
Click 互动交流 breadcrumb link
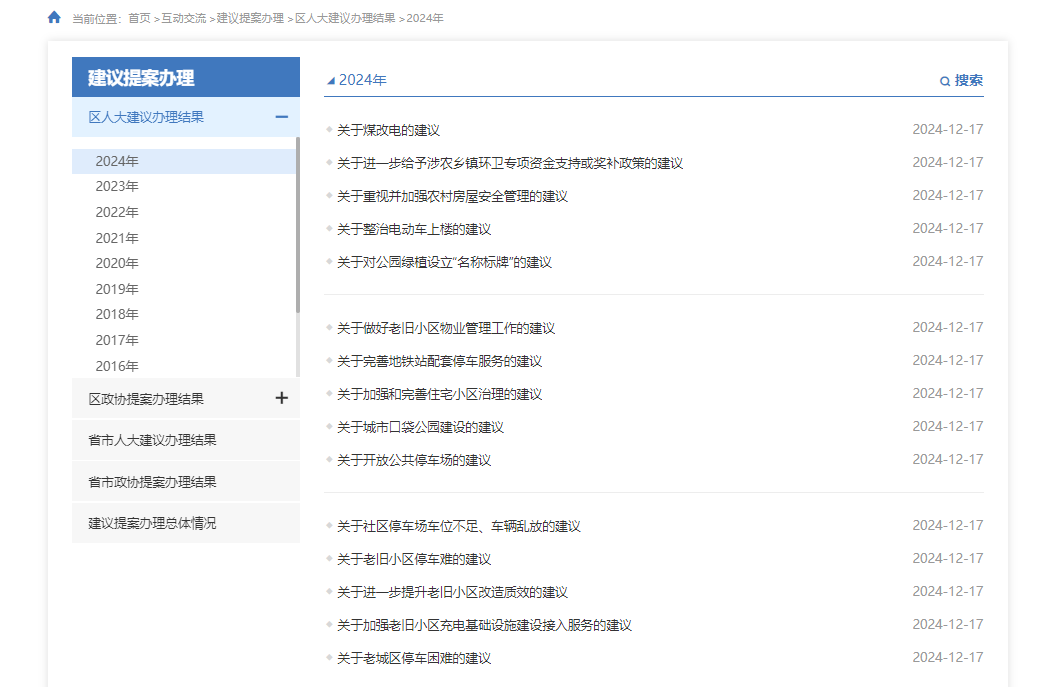(x=183, y=18)
